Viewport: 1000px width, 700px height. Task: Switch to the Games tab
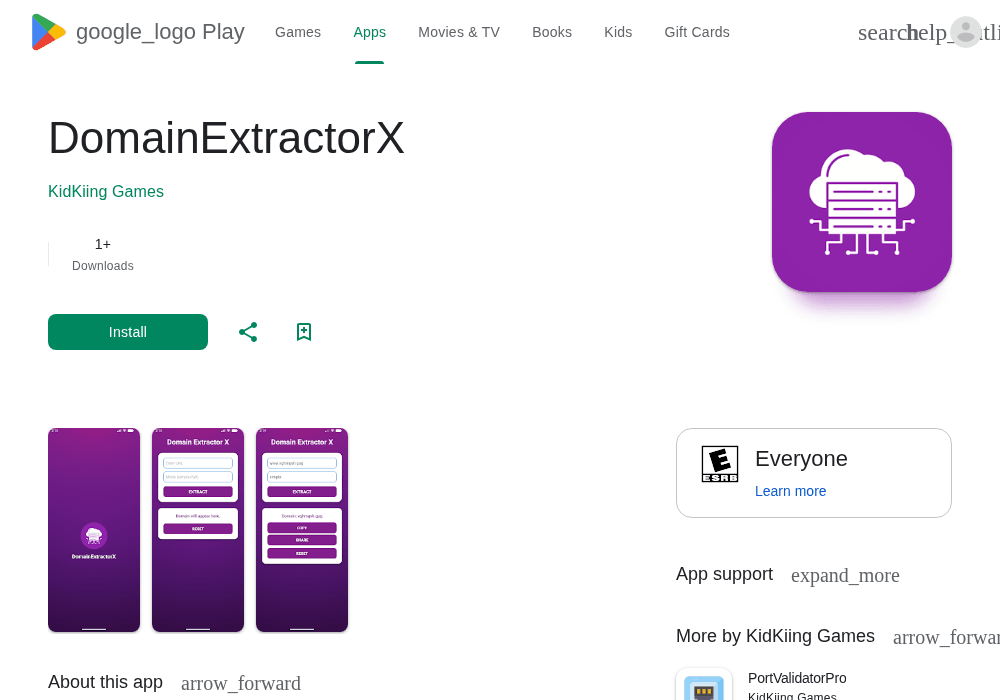pos(298,32)
